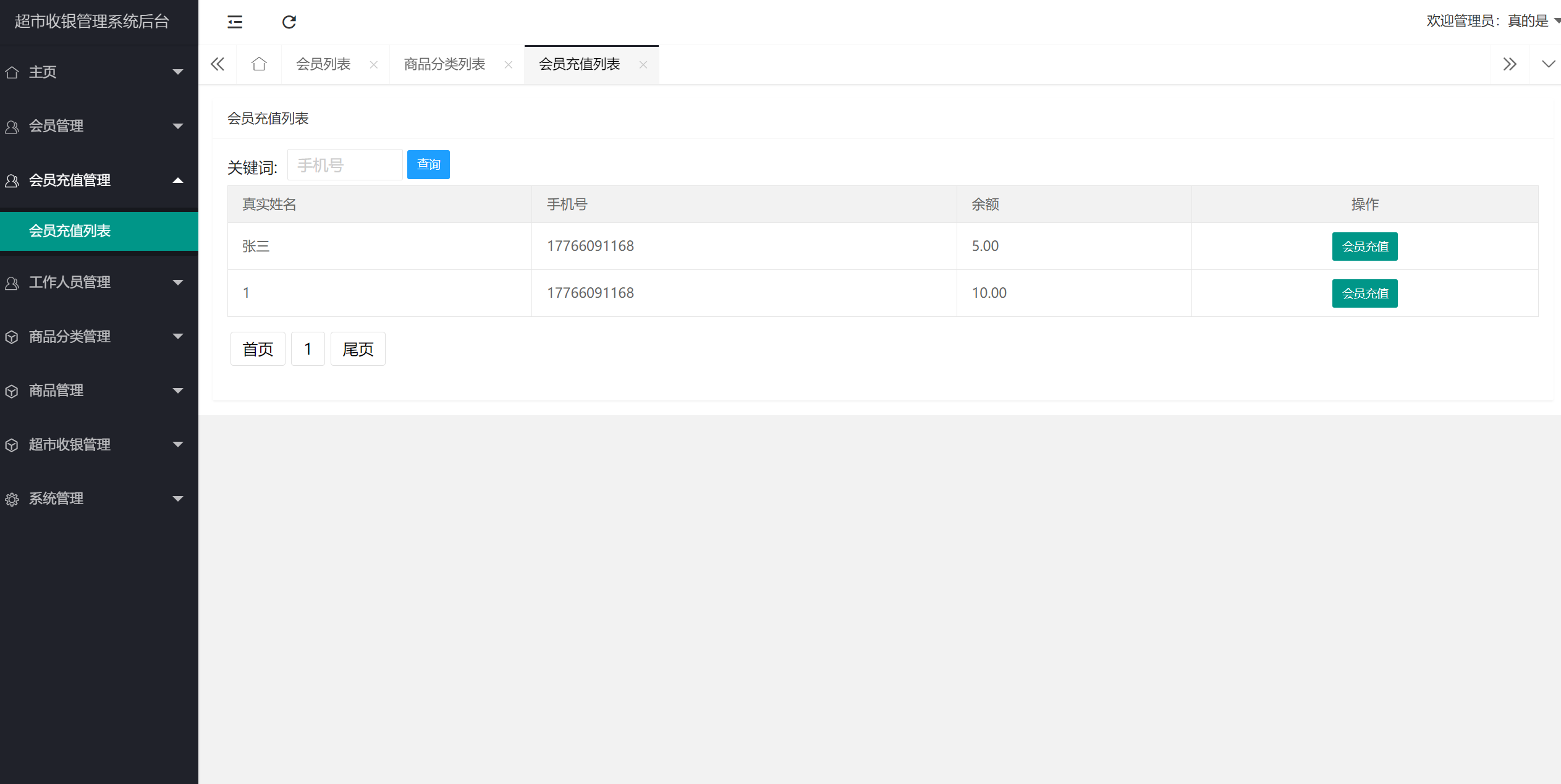
Task: Close the 会员充值列表 tab
Action: (643, 65)
